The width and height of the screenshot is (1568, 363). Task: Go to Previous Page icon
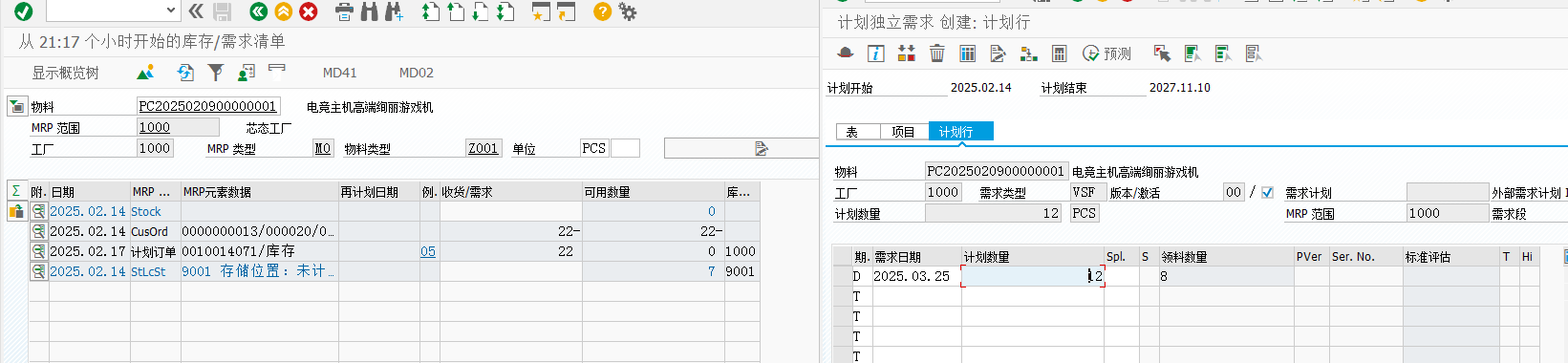[x=456, y=12]
